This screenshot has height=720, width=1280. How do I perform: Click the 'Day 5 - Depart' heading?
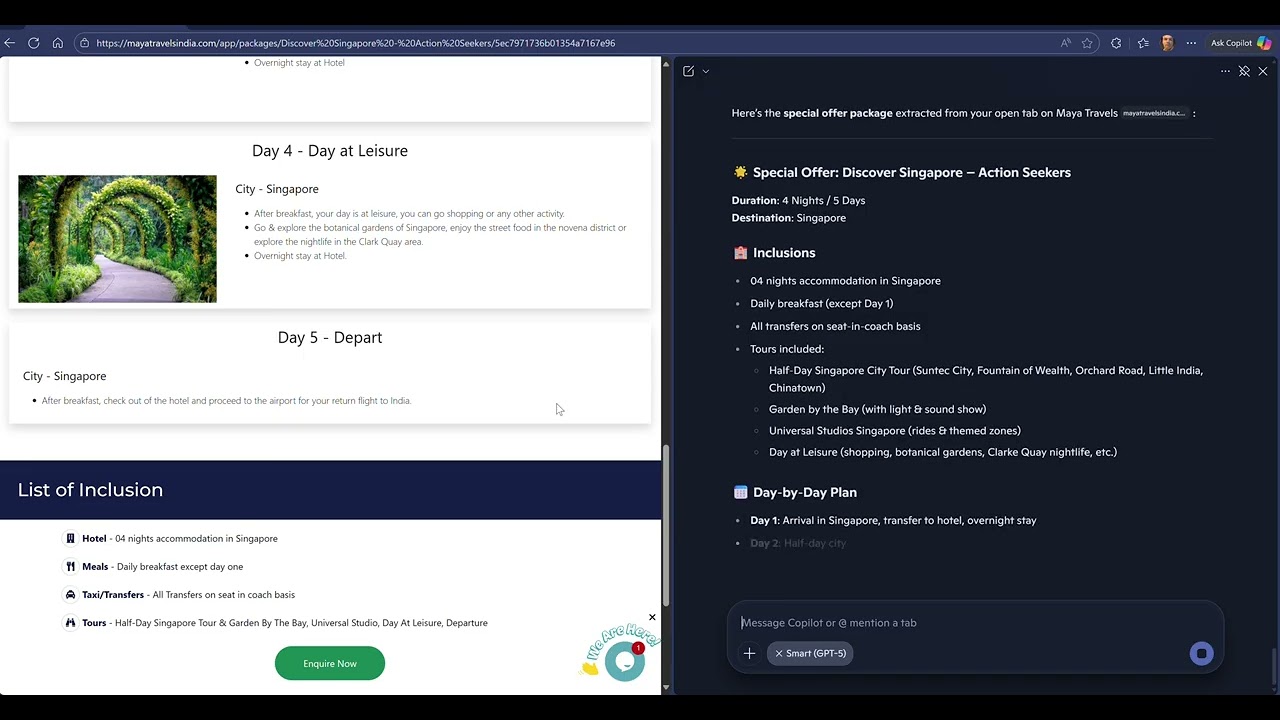click(x=330, y=337)
